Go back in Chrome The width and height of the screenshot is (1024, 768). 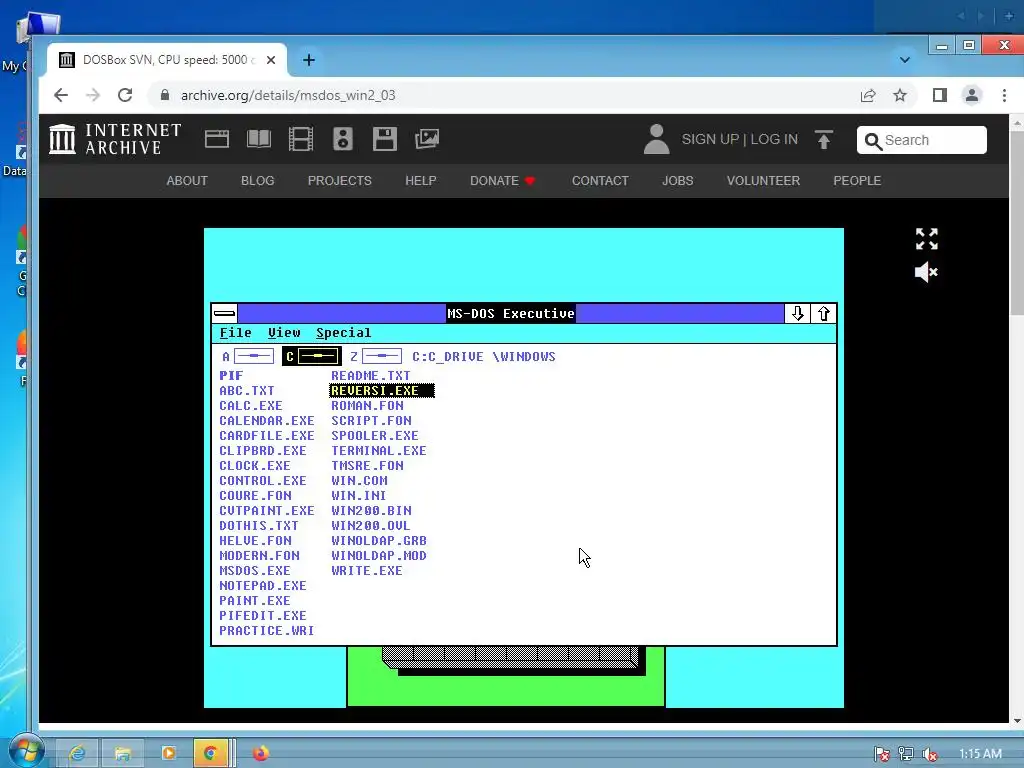[x=61, y=95]
